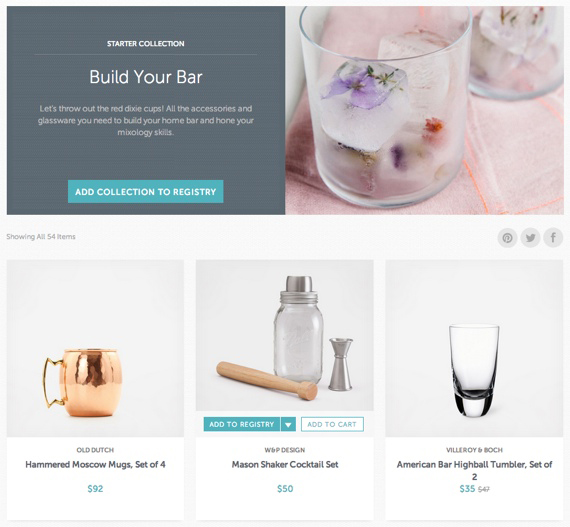Screen dimensions: 570x527
Task: Click Add Collection to Registry button
Action: [145, 192]
